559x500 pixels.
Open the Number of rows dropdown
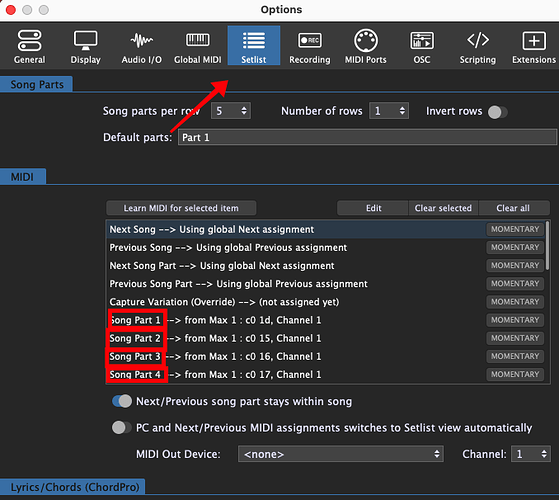tap(389, 111)
